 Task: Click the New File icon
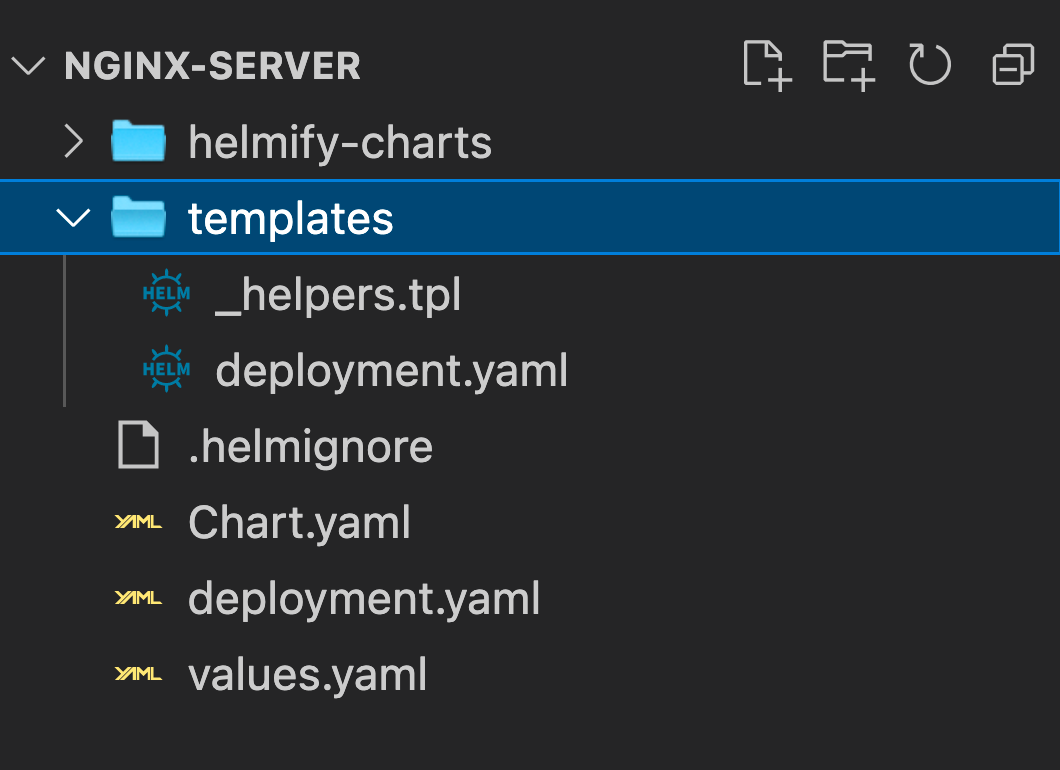coord(767,65)
